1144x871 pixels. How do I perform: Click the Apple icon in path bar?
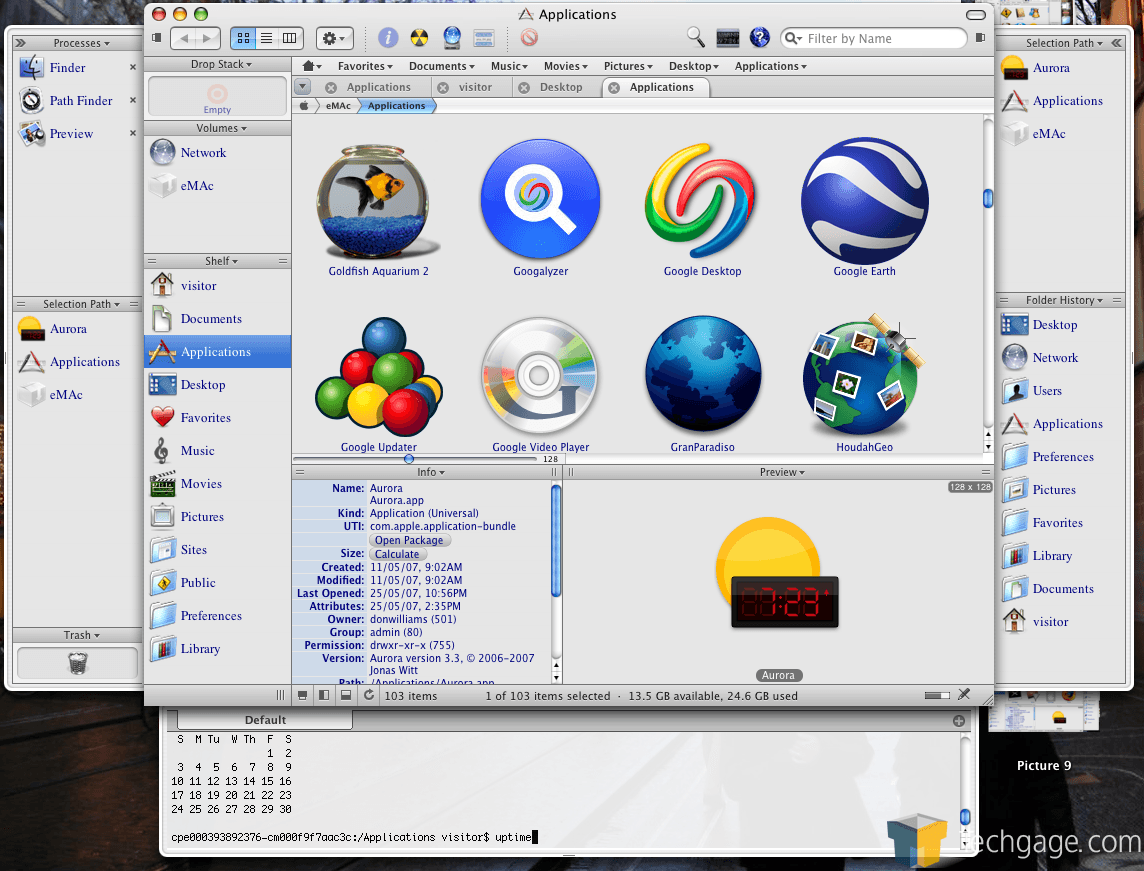304,106
